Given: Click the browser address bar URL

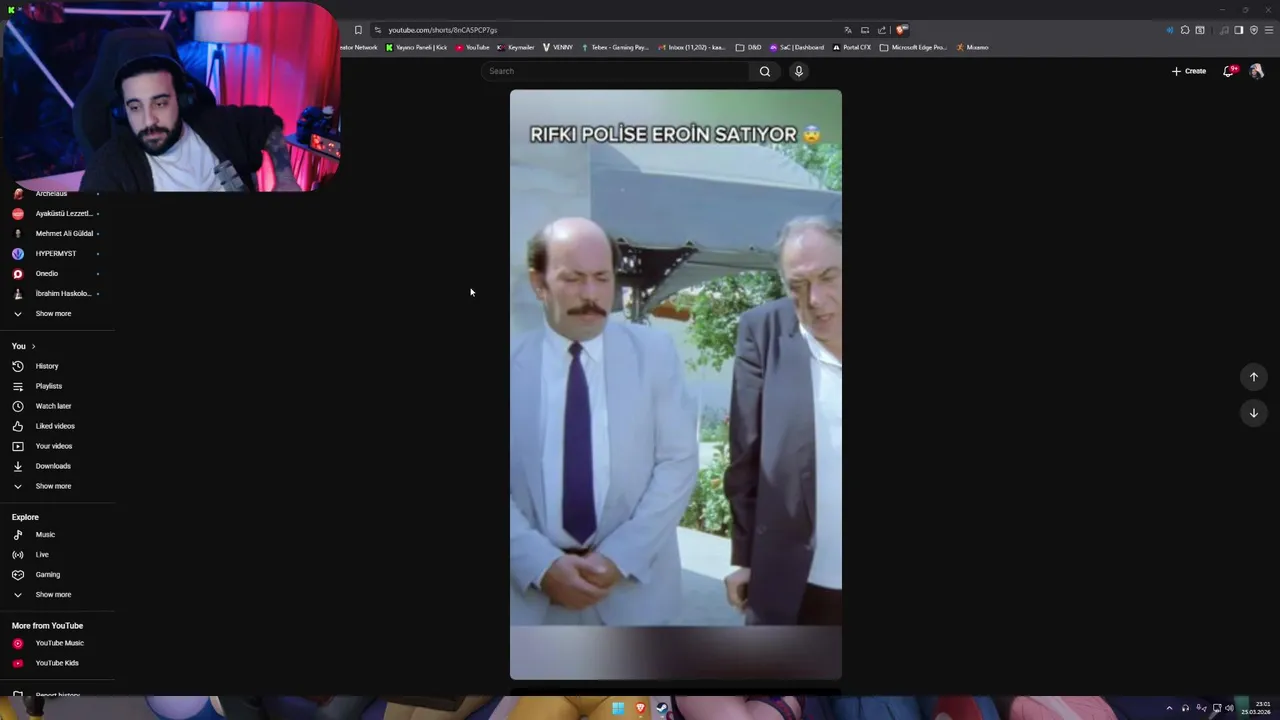Looking at the screenshot, I should click(x=442, y=30).
